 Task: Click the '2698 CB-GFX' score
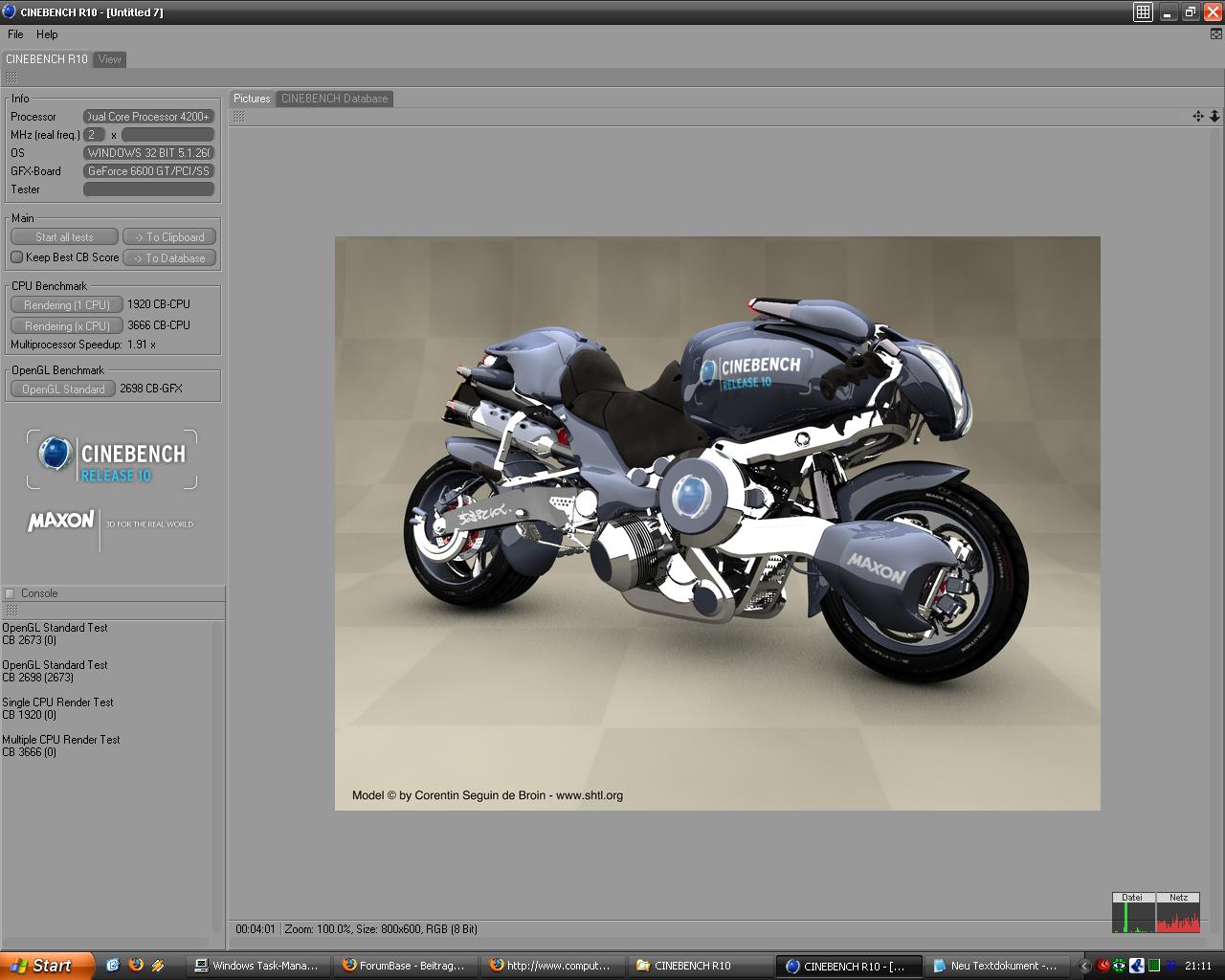pos(151,389)
